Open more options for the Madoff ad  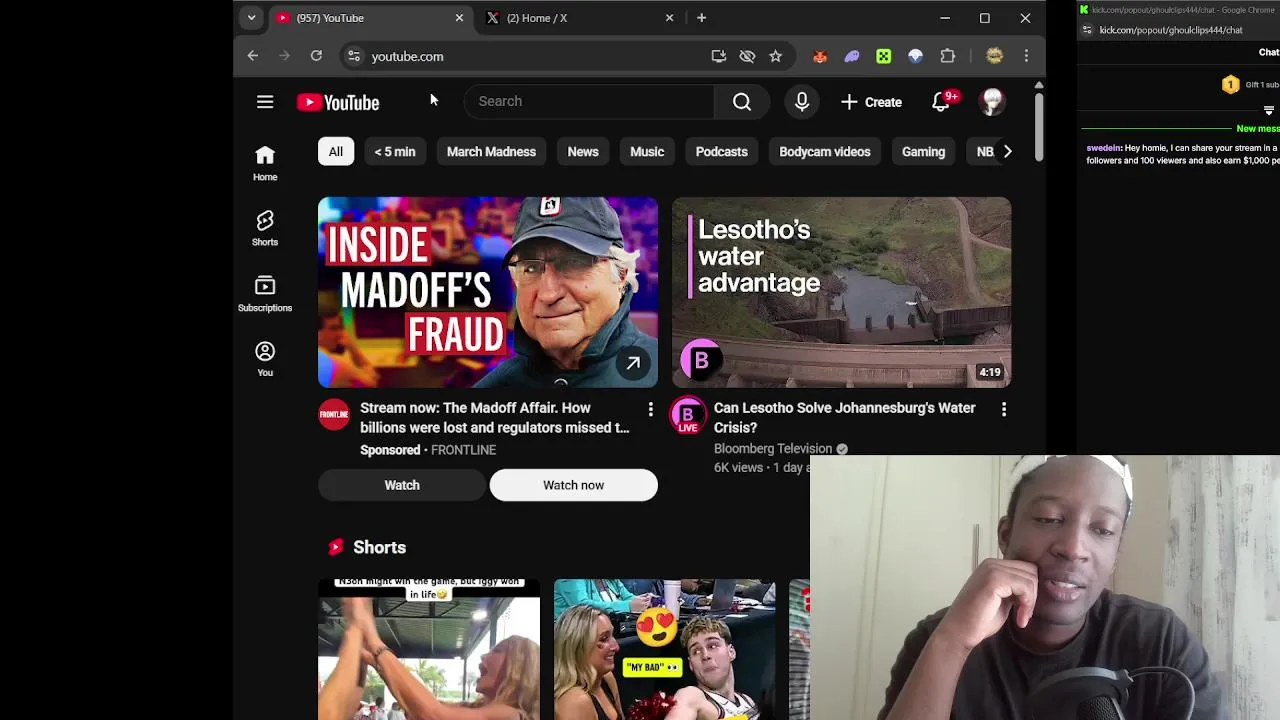pos(650,409)
